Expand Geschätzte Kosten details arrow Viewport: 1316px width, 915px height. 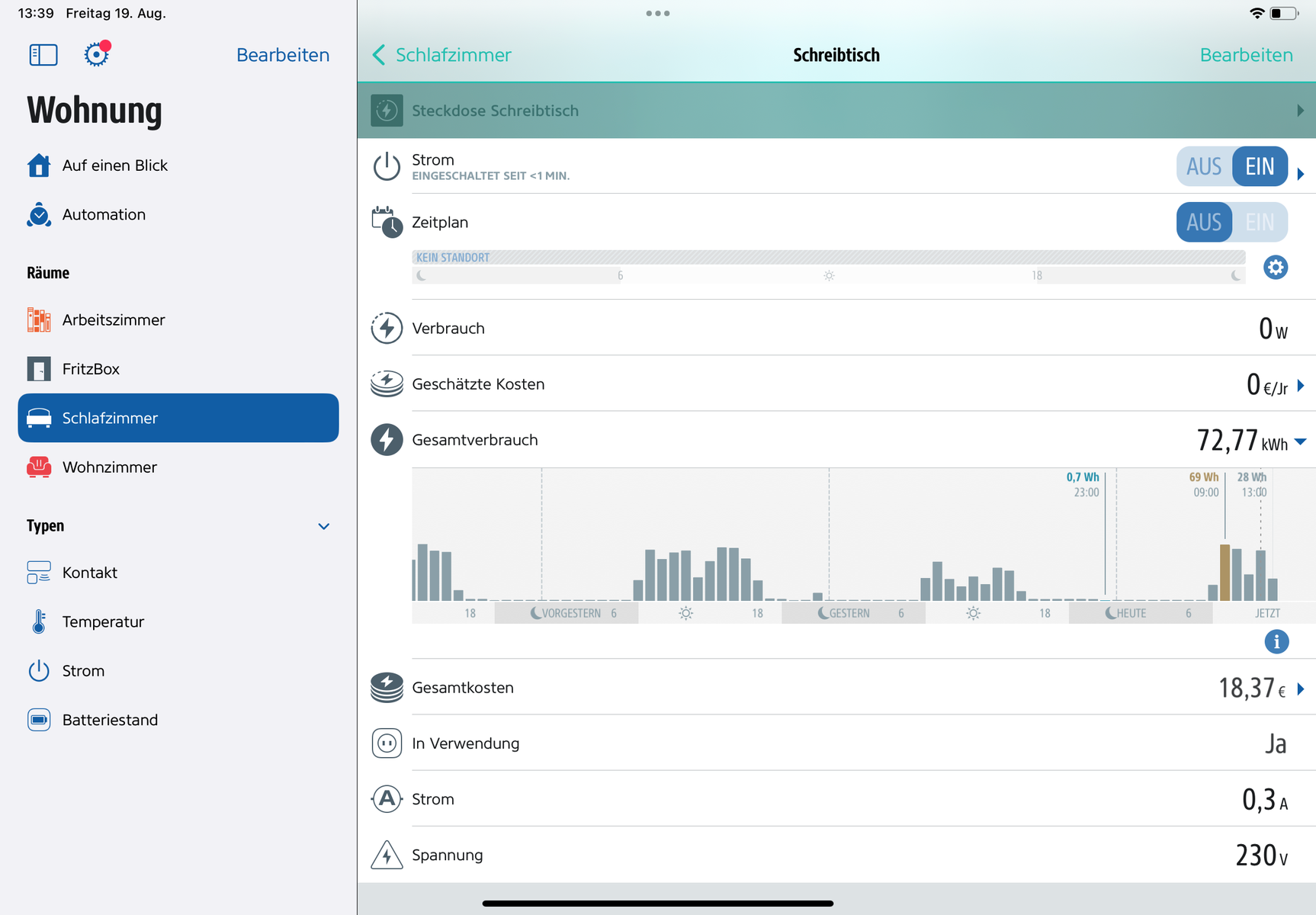pos(1301,385)
